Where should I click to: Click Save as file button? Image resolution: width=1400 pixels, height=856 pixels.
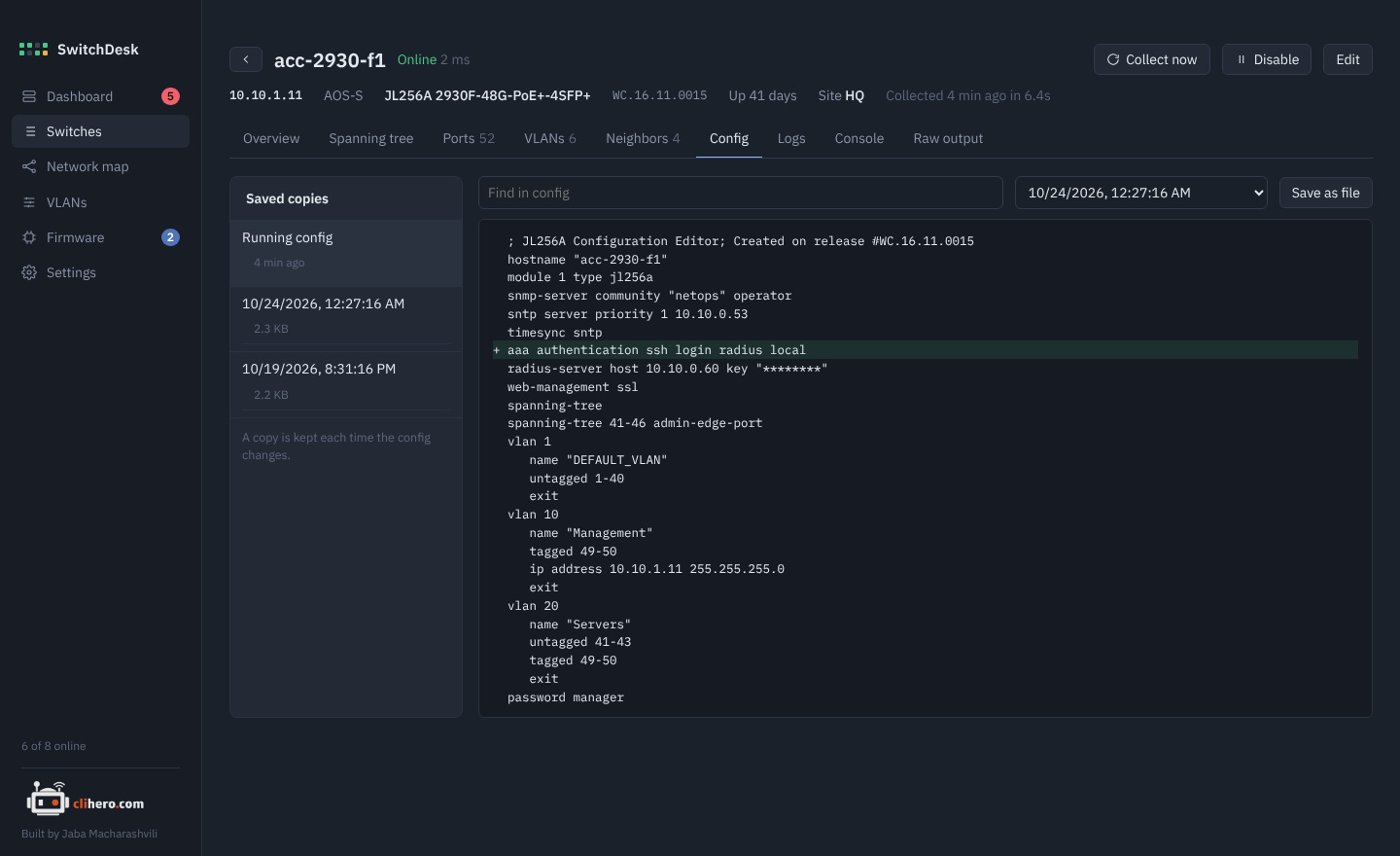pos(1326,193)
